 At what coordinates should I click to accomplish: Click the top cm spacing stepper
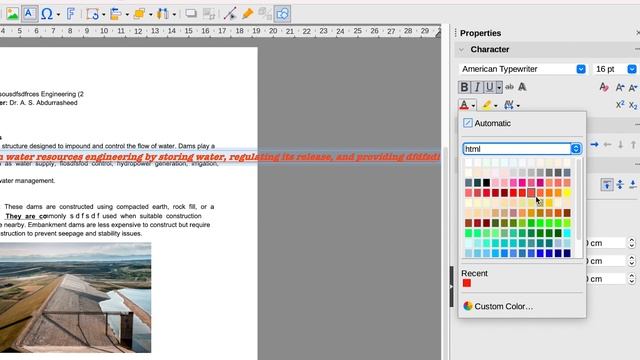tap(631, 243)
